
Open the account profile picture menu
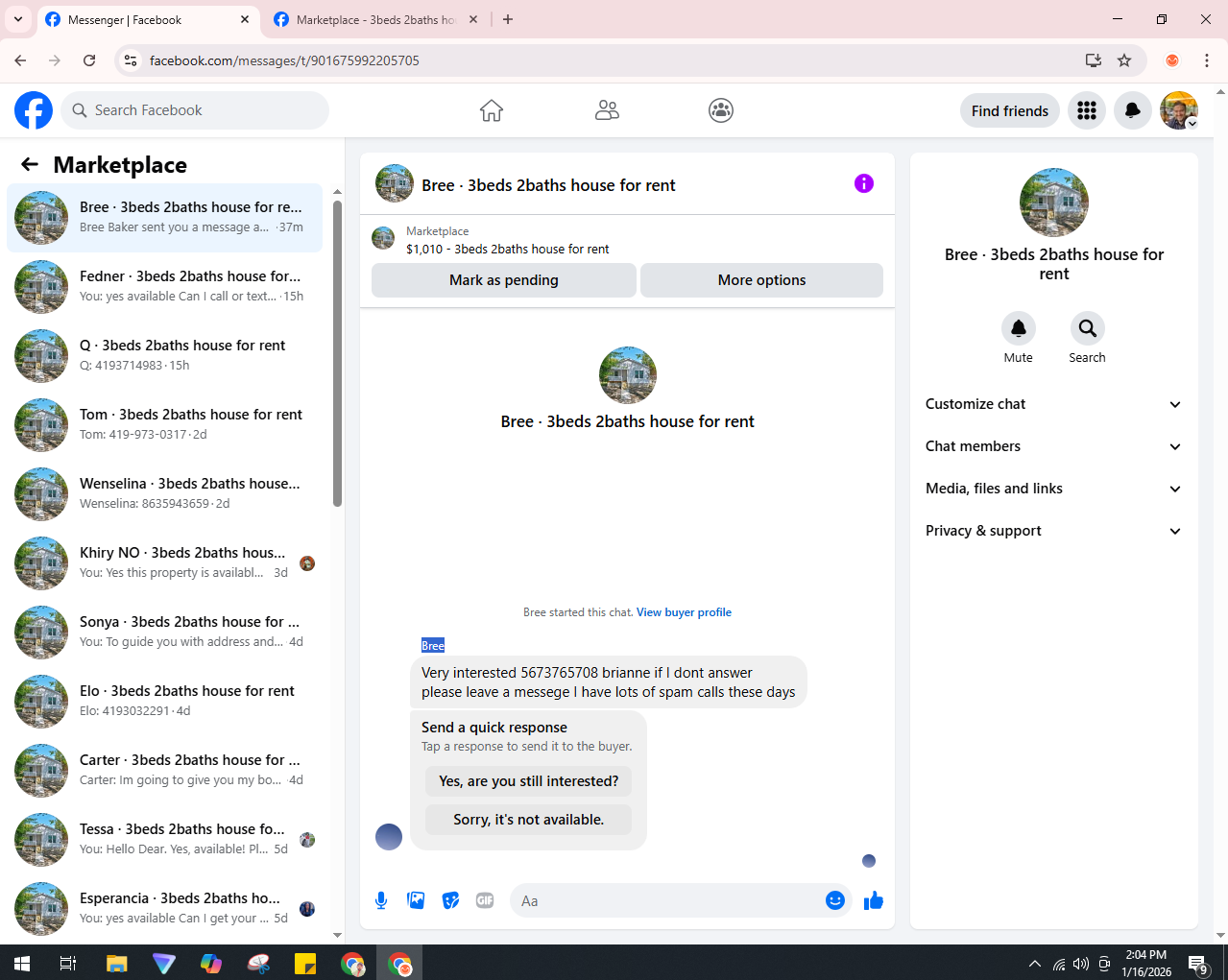[x=1179, y=110]
